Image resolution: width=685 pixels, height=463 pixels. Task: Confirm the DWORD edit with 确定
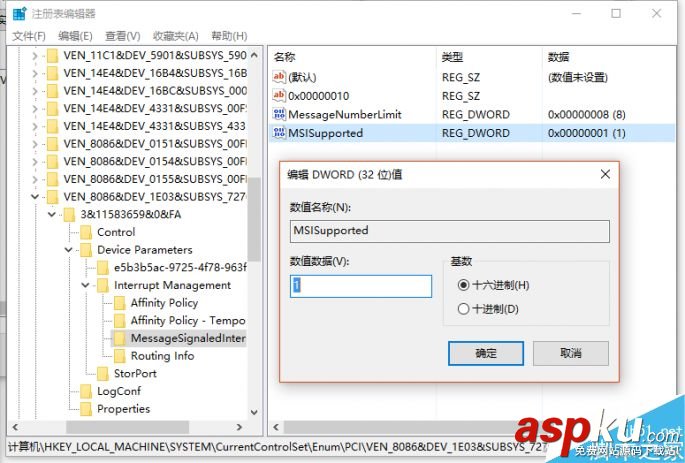point(486,353)
